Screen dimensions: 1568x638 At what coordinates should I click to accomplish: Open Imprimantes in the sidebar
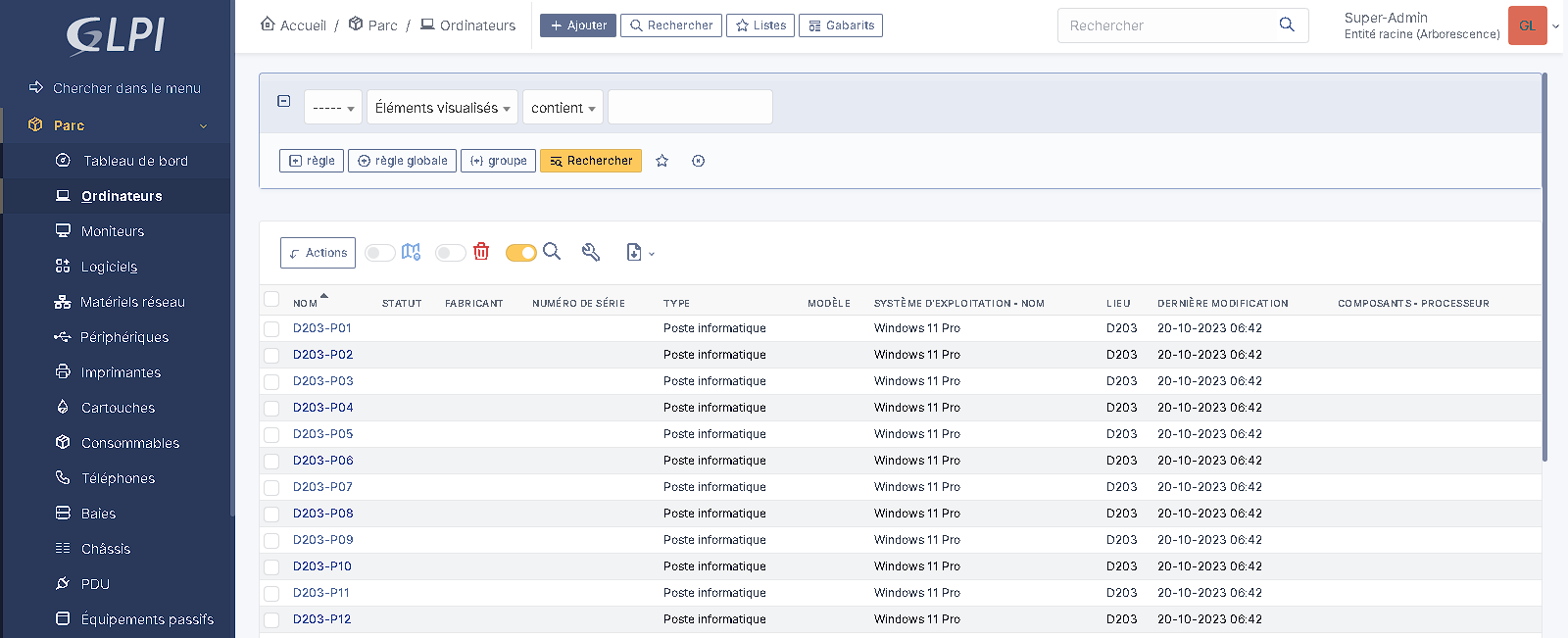tap(121, 372)
